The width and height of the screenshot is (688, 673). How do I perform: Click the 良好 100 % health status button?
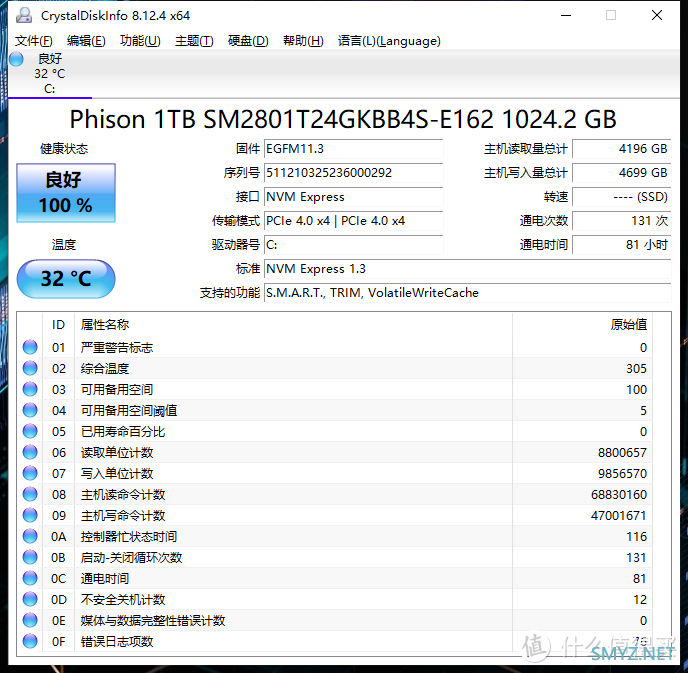(x=66, y=193)
